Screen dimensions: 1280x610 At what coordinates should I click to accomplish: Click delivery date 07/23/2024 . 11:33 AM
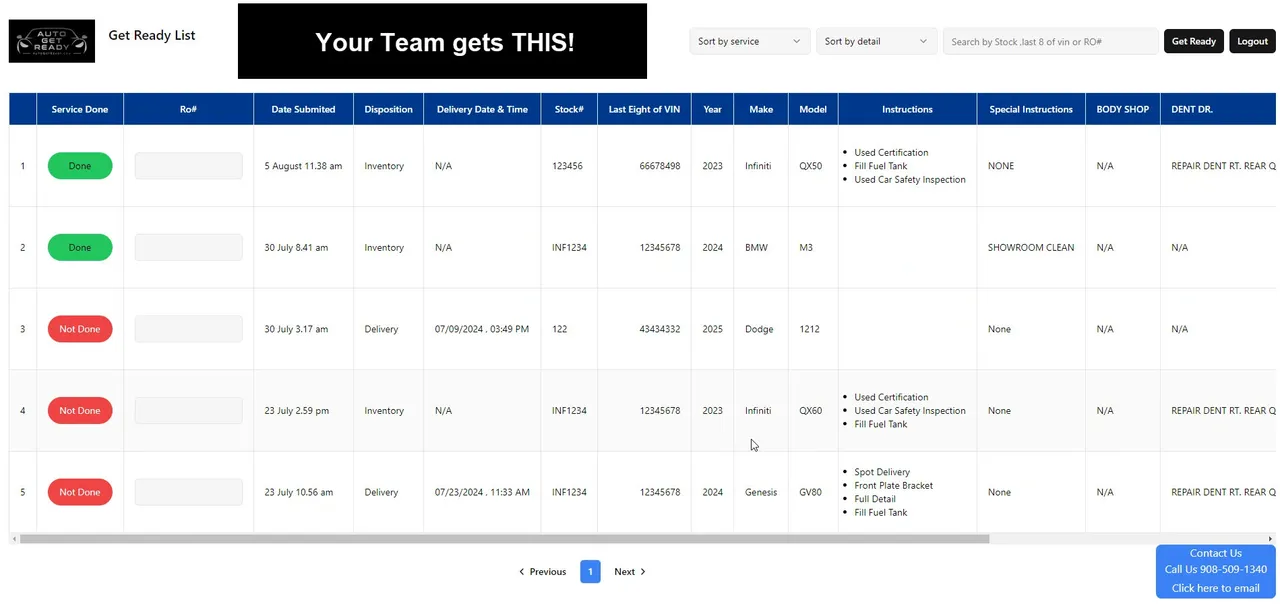482,492
